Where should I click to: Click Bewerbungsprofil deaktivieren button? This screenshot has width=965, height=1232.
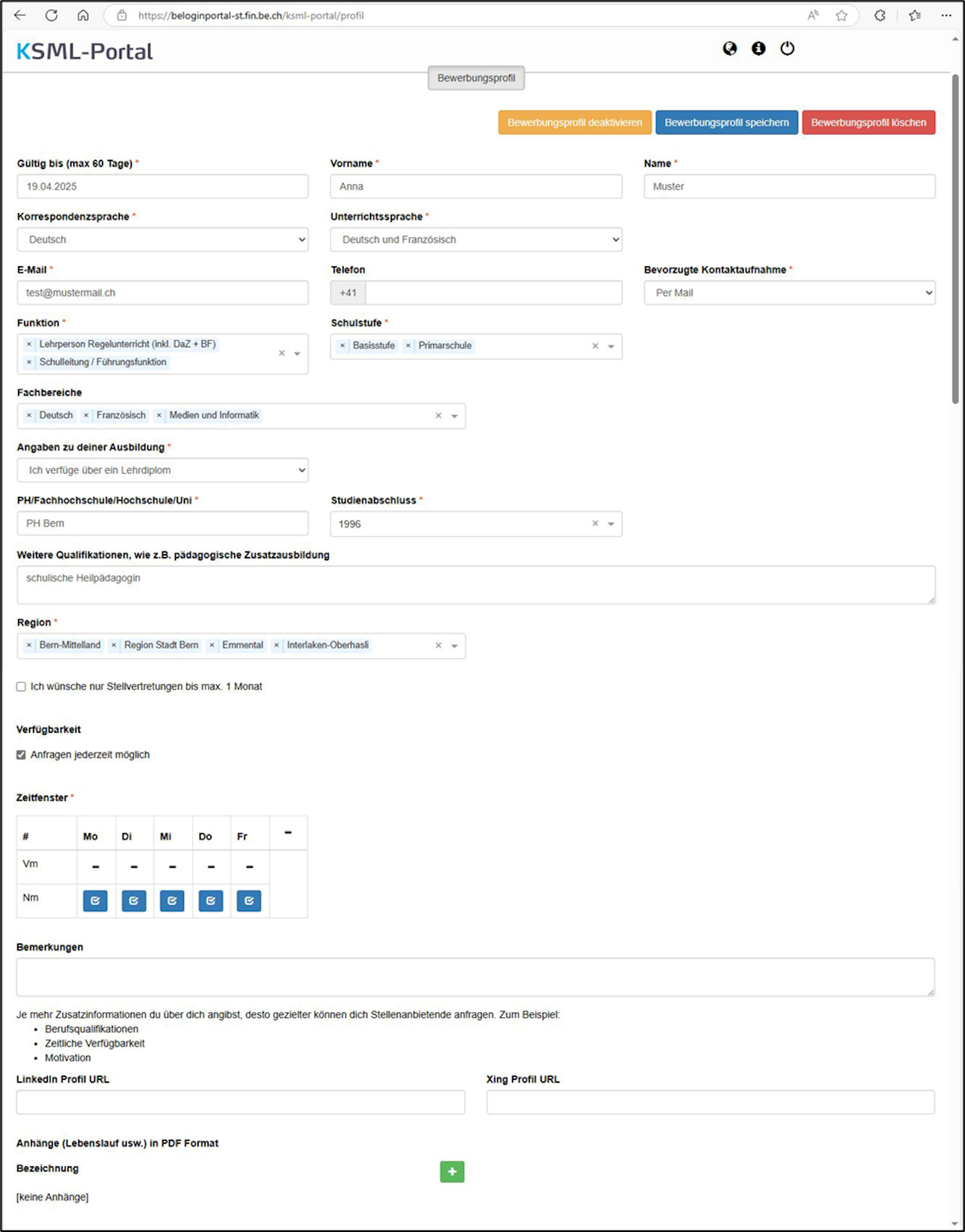tap(574, 123)
